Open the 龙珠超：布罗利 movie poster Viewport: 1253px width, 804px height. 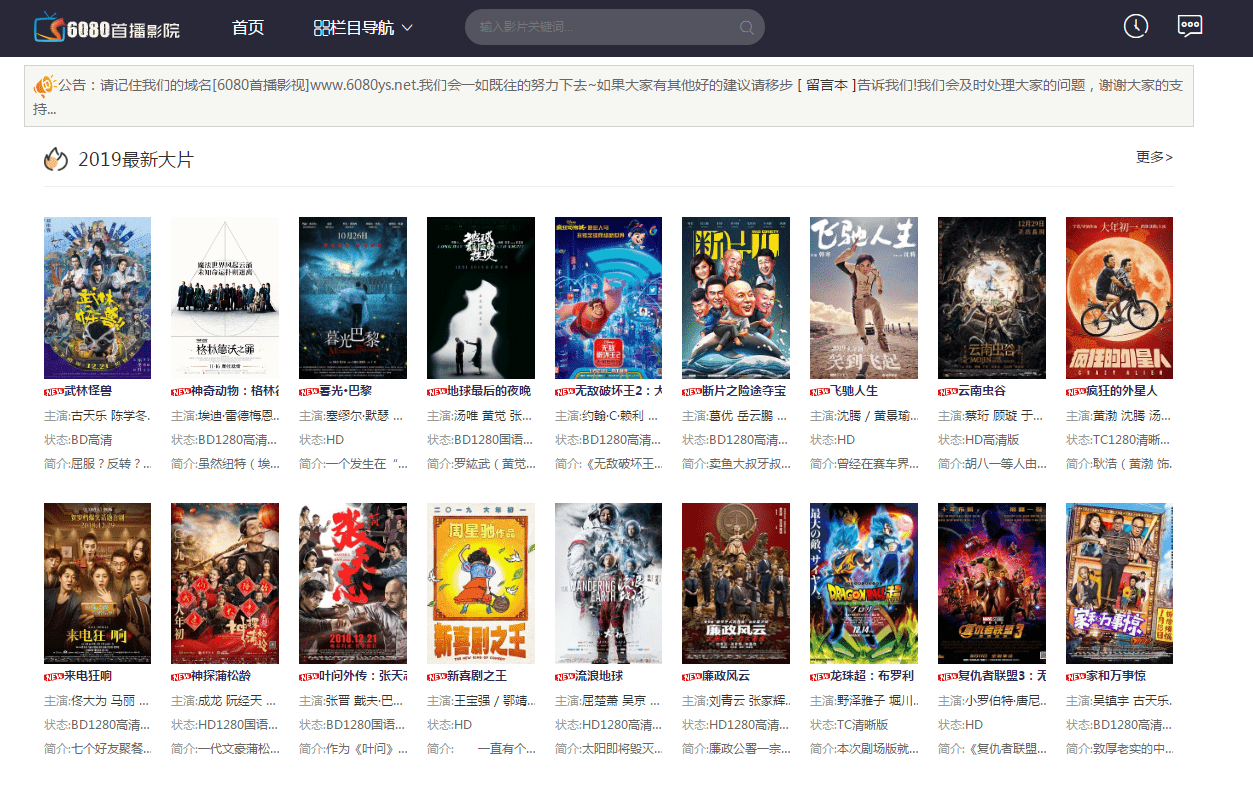(864, 583)
